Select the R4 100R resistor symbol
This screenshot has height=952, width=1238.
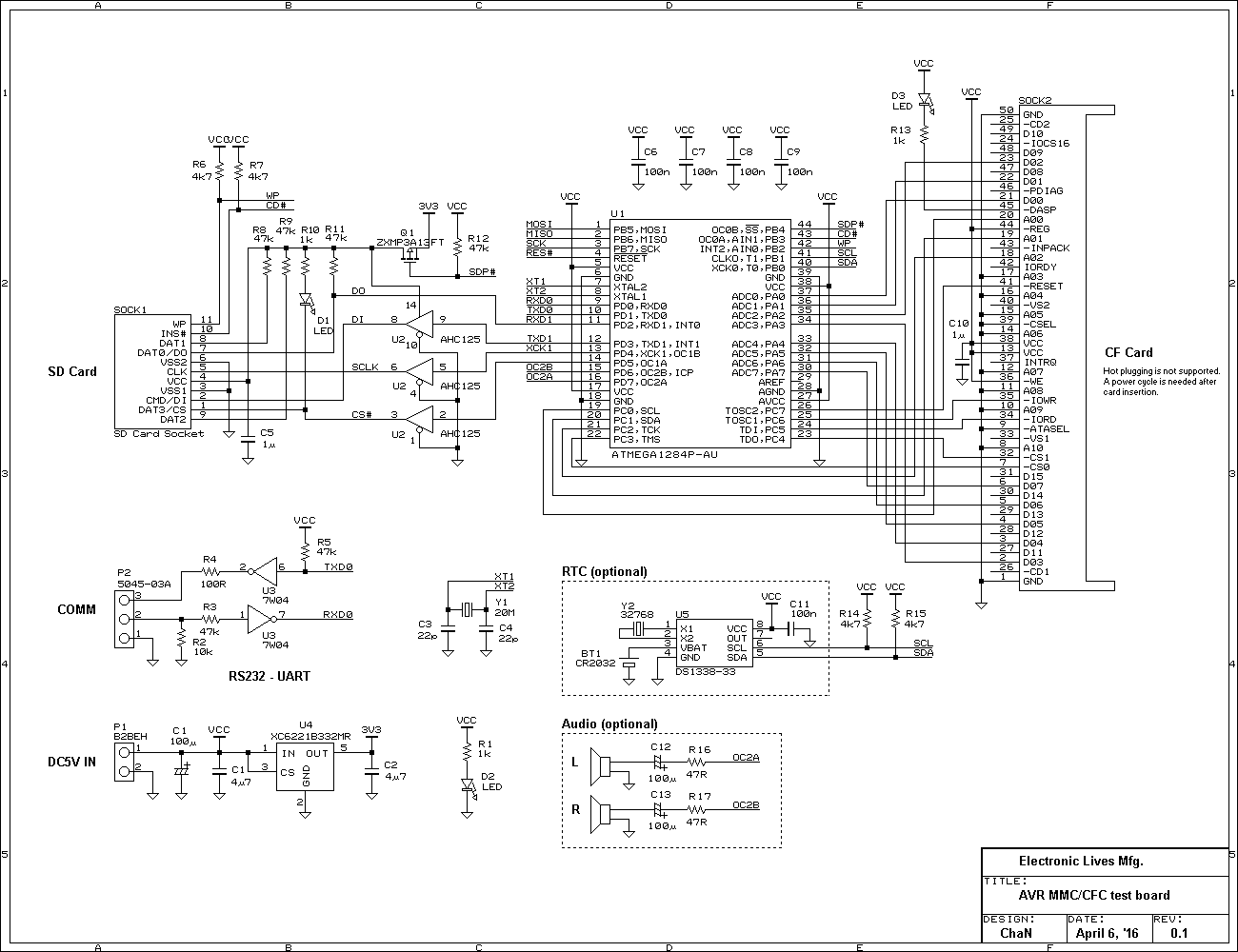[210, 571]
